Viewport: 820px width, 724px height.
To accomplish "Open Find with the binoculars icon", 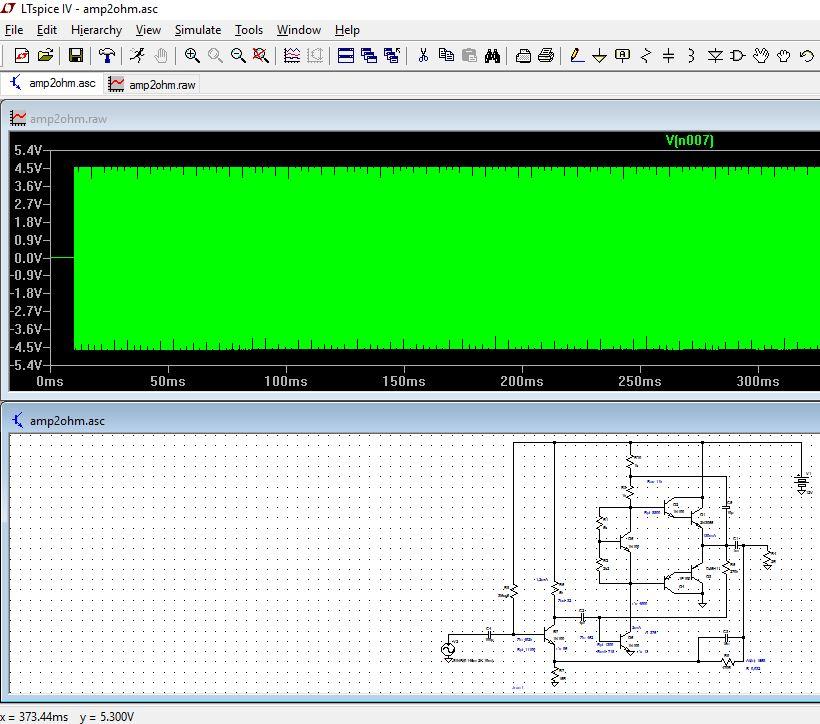I will (x=492, y=55).
